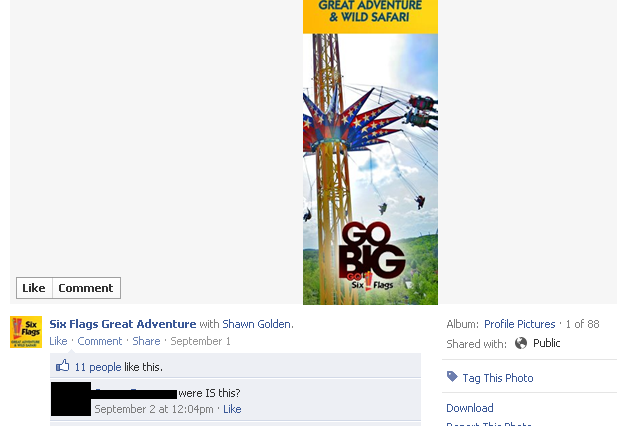Open Six Flags Great Adventure page link
Image resolution: width=617 pixels, height=426 pixels.
click(x=122, y=324)
